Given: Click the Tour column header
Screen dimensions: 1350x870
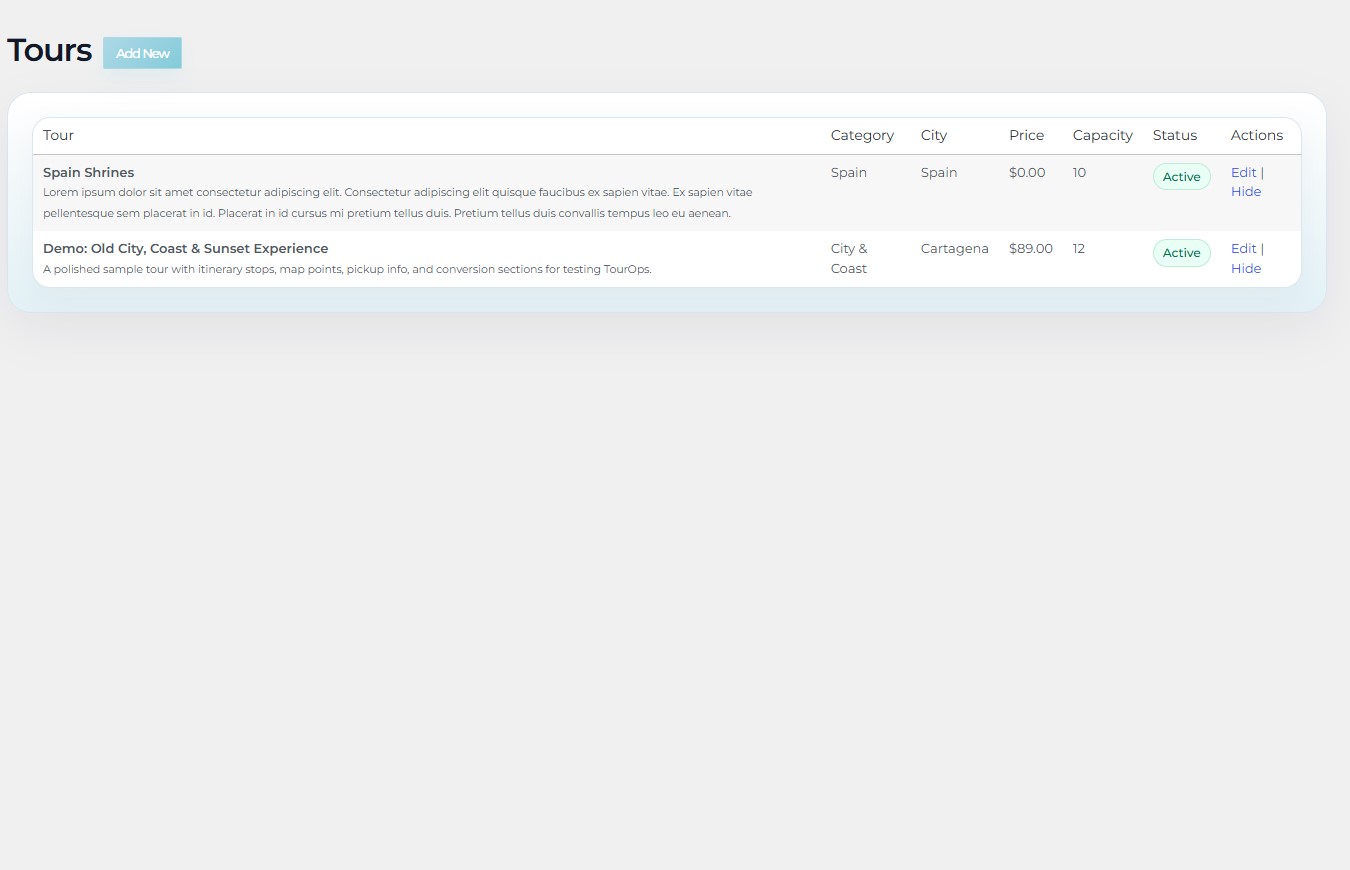Looking at the screenshot, I should (58, 135).
